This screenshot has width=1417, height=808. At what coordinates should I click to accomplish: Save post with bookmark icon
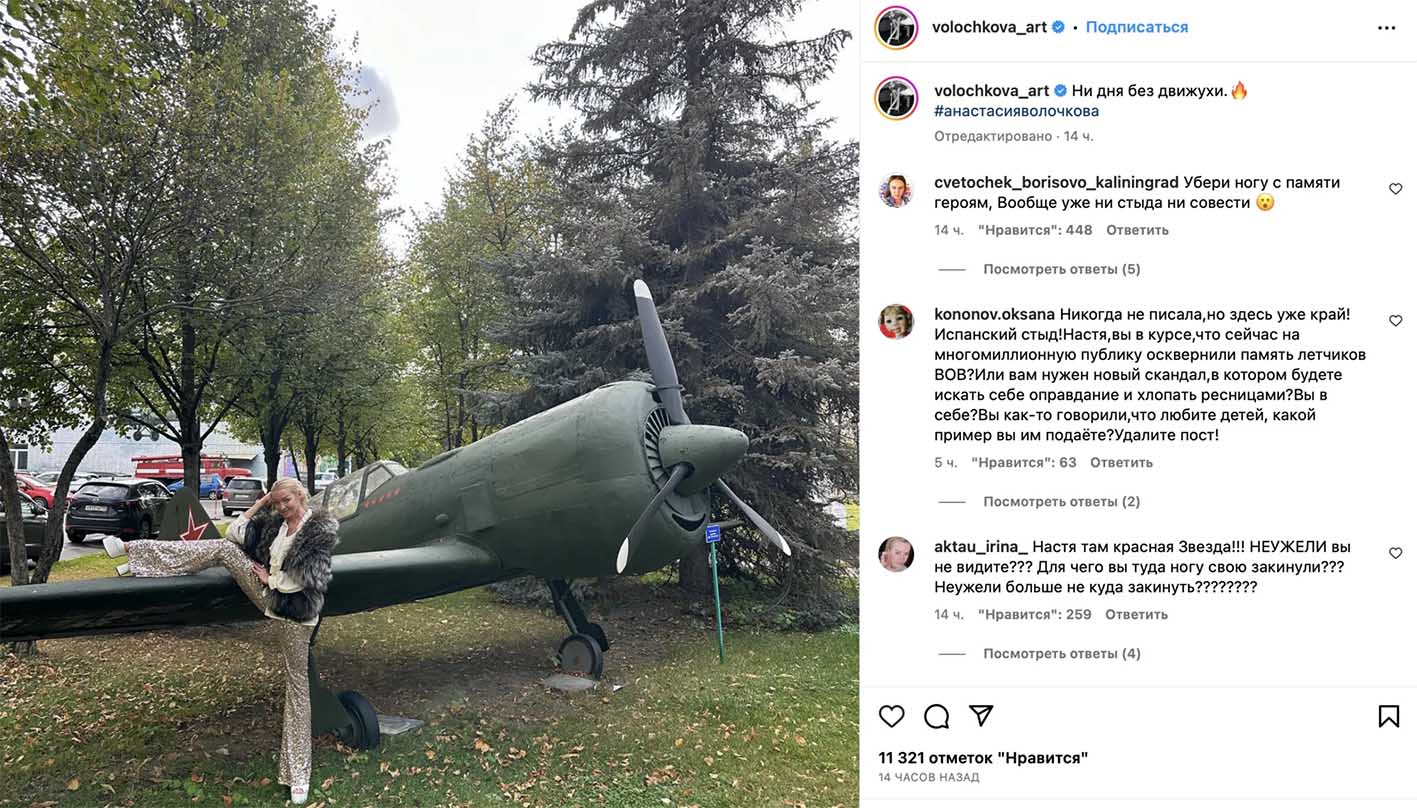click(x=1388, y=716)
